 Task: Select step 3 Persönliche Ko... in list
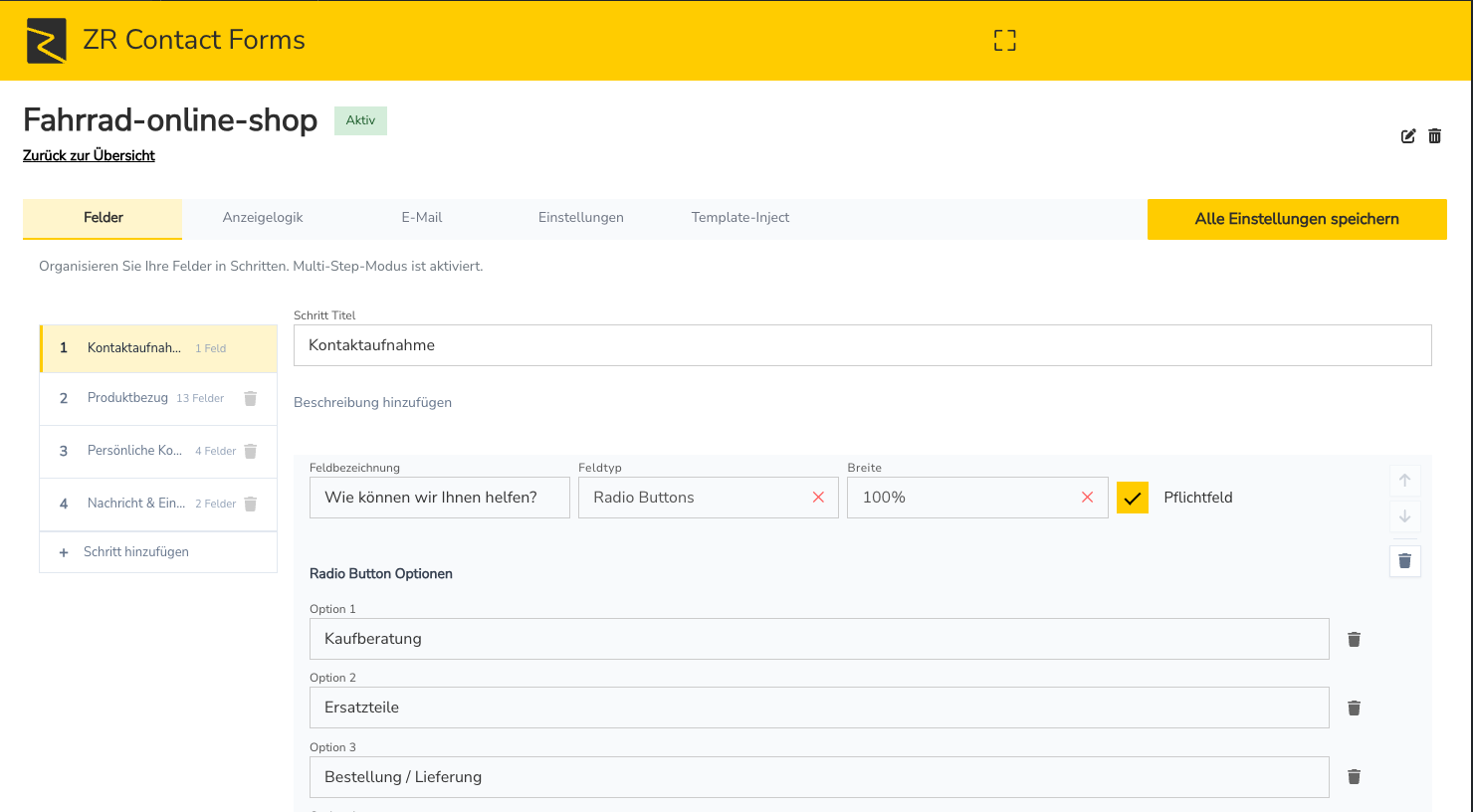(x=134, y=451)
